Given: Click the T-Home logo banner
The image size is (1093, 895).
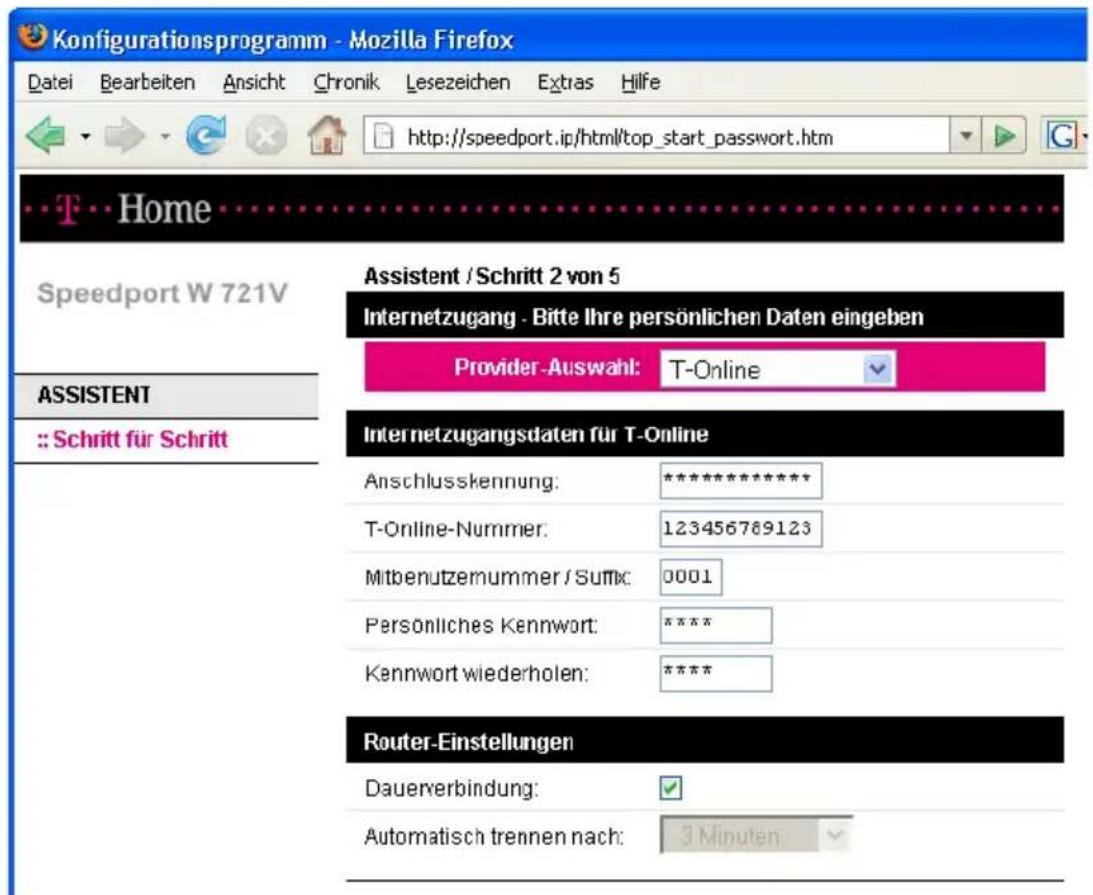Looking at the screenshot, I should coord(541,208).
